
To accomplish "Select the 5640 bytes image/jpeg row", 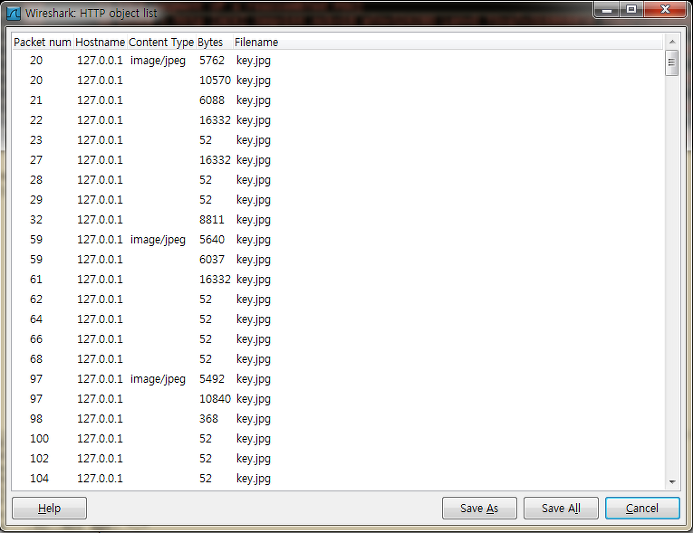I will coord(338,240).
